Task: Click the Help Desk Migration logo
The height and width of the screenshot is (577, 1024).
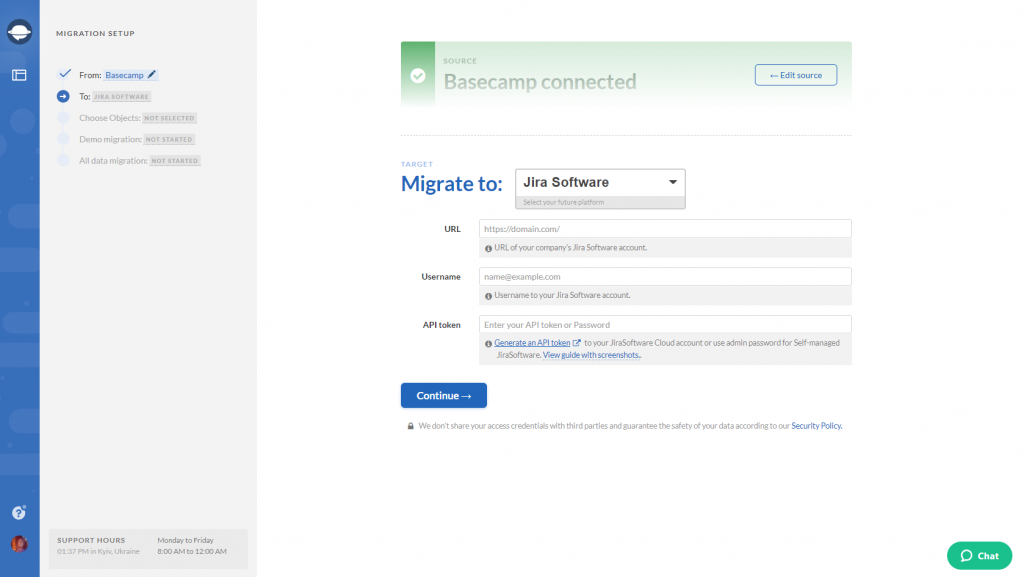Action: [x=19, y=30]
